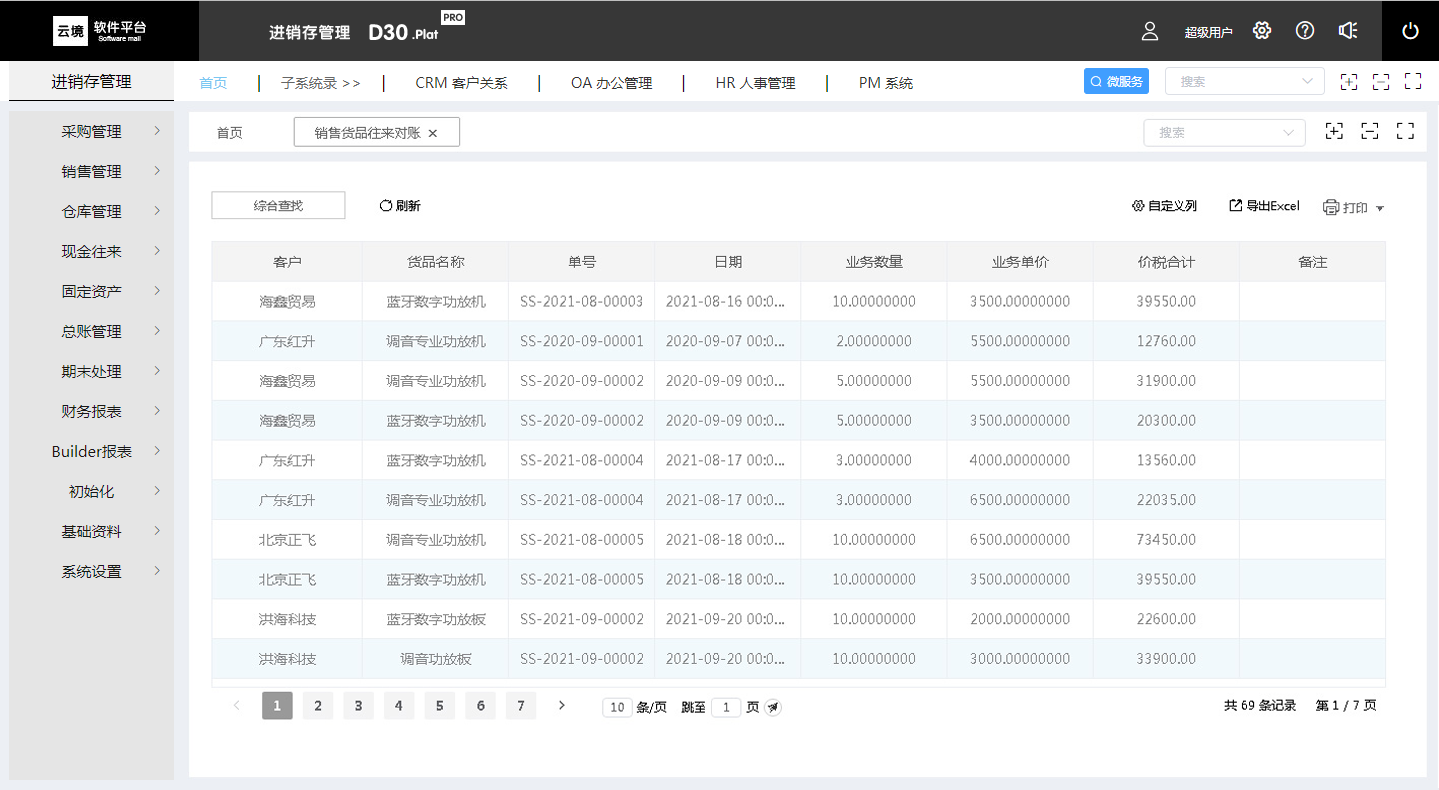Click the announcement speaker icon
Image resolution: width=1439 pixels, height=790 pixels.
(1348, 30)
